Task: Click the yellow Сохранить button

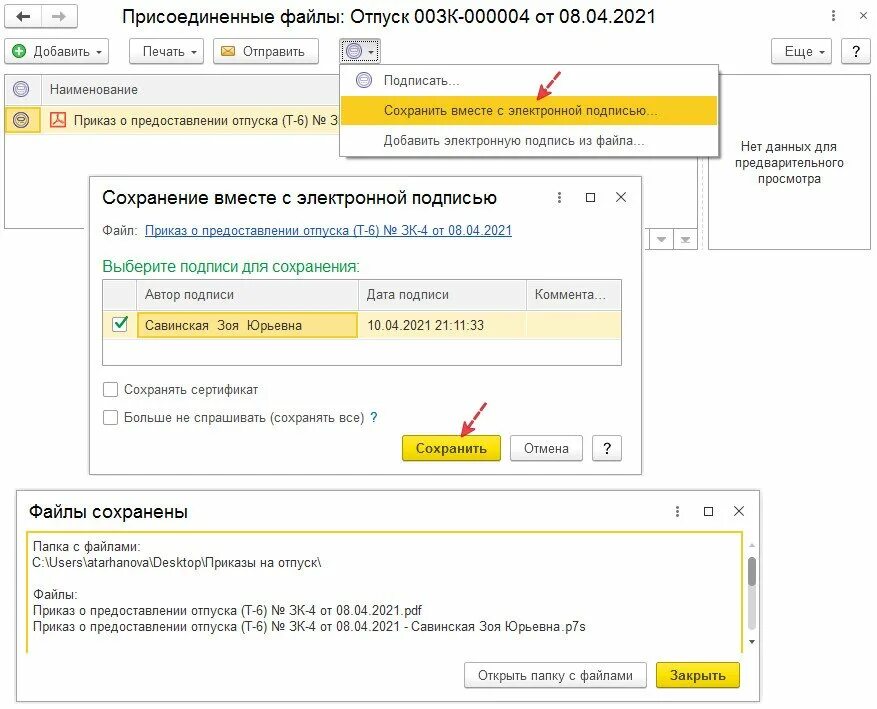Action: pos(451,448)
